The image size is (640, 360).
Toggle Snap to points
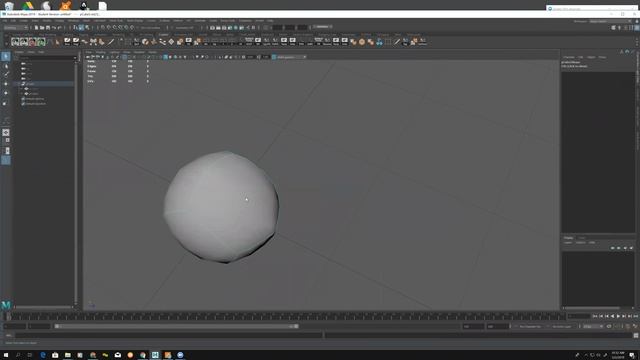(114, 28)
